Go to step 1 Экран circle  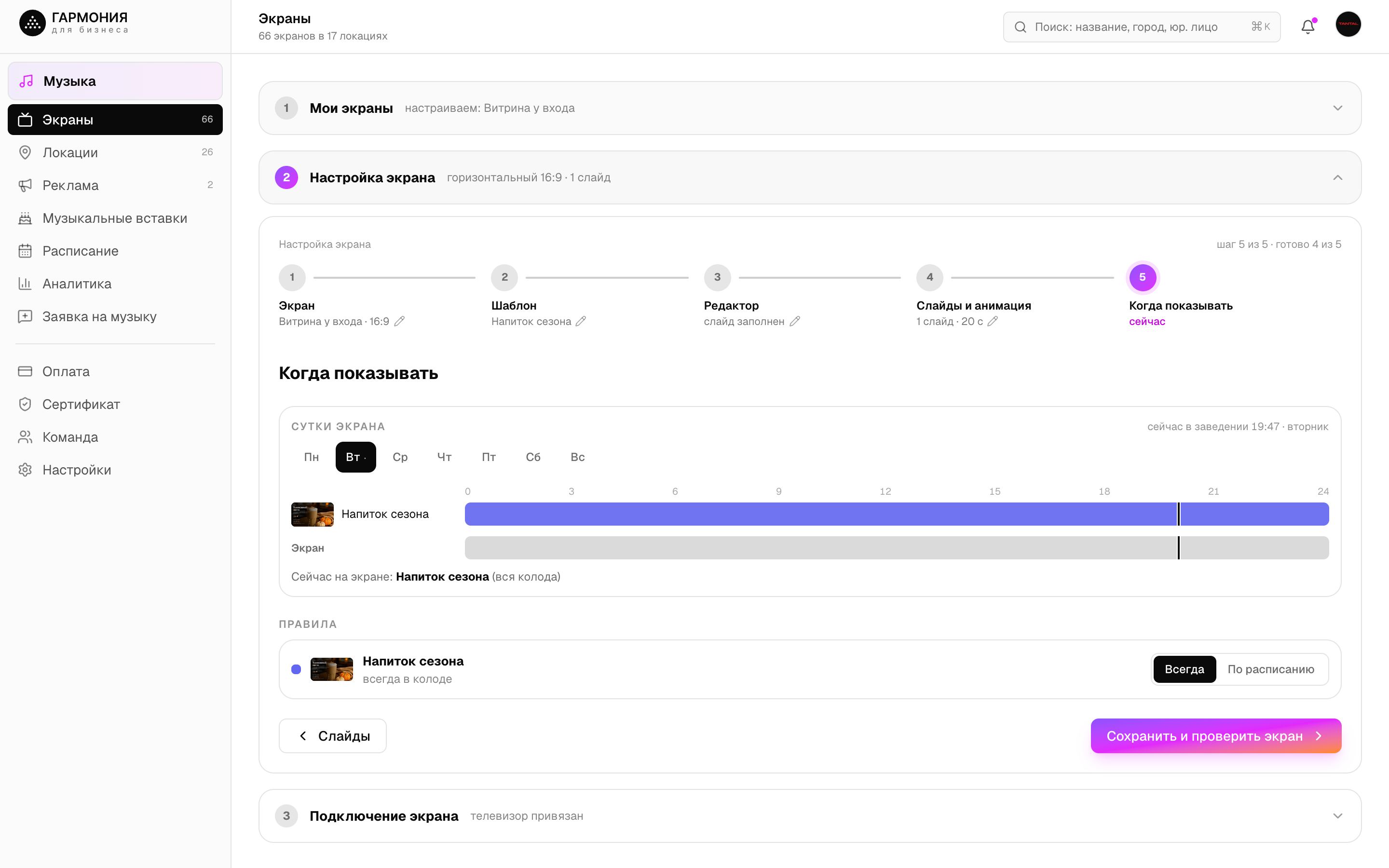click(x=292, y=277)
